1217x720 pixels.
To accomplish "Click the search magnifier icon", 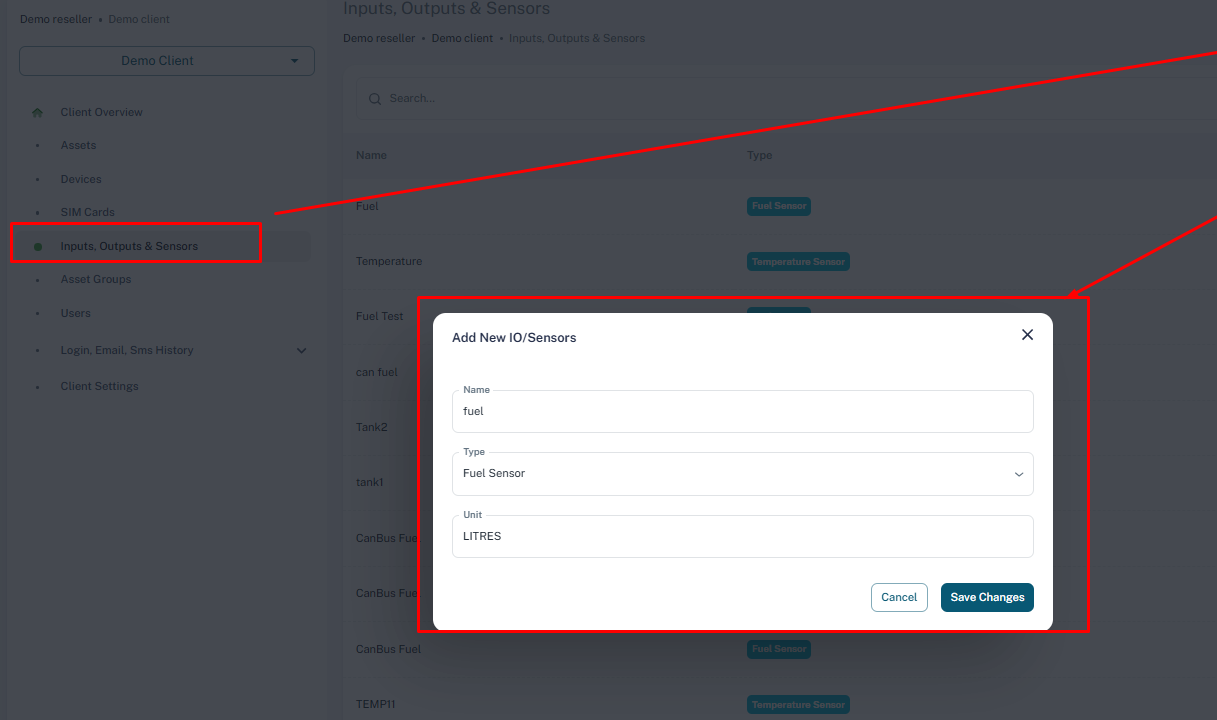I will click(x=375, y=99).
